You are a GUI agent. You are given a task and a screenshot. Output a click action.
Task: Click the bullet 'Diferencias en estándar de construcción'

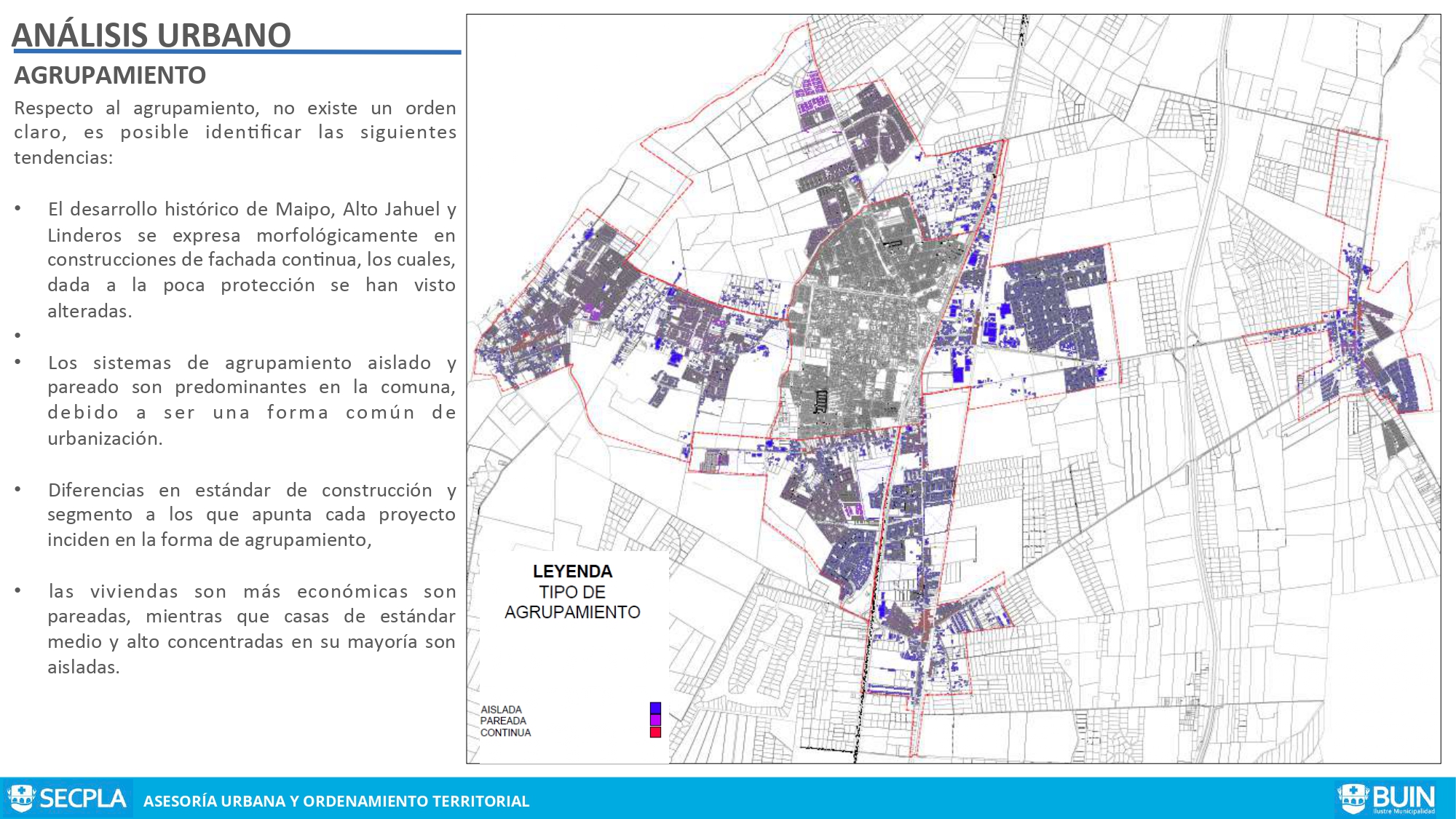pos(252,515)
